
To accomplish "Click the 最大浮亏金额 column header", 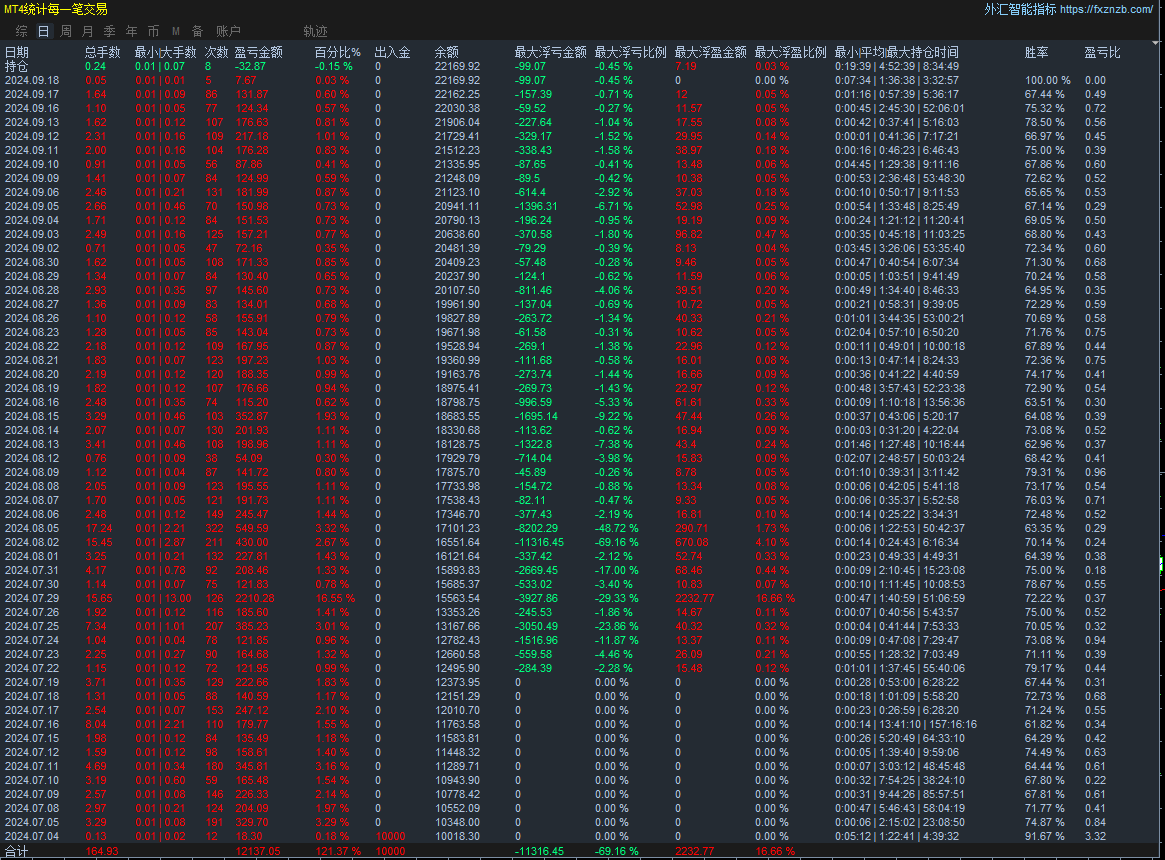I will (x=551, y=52).
